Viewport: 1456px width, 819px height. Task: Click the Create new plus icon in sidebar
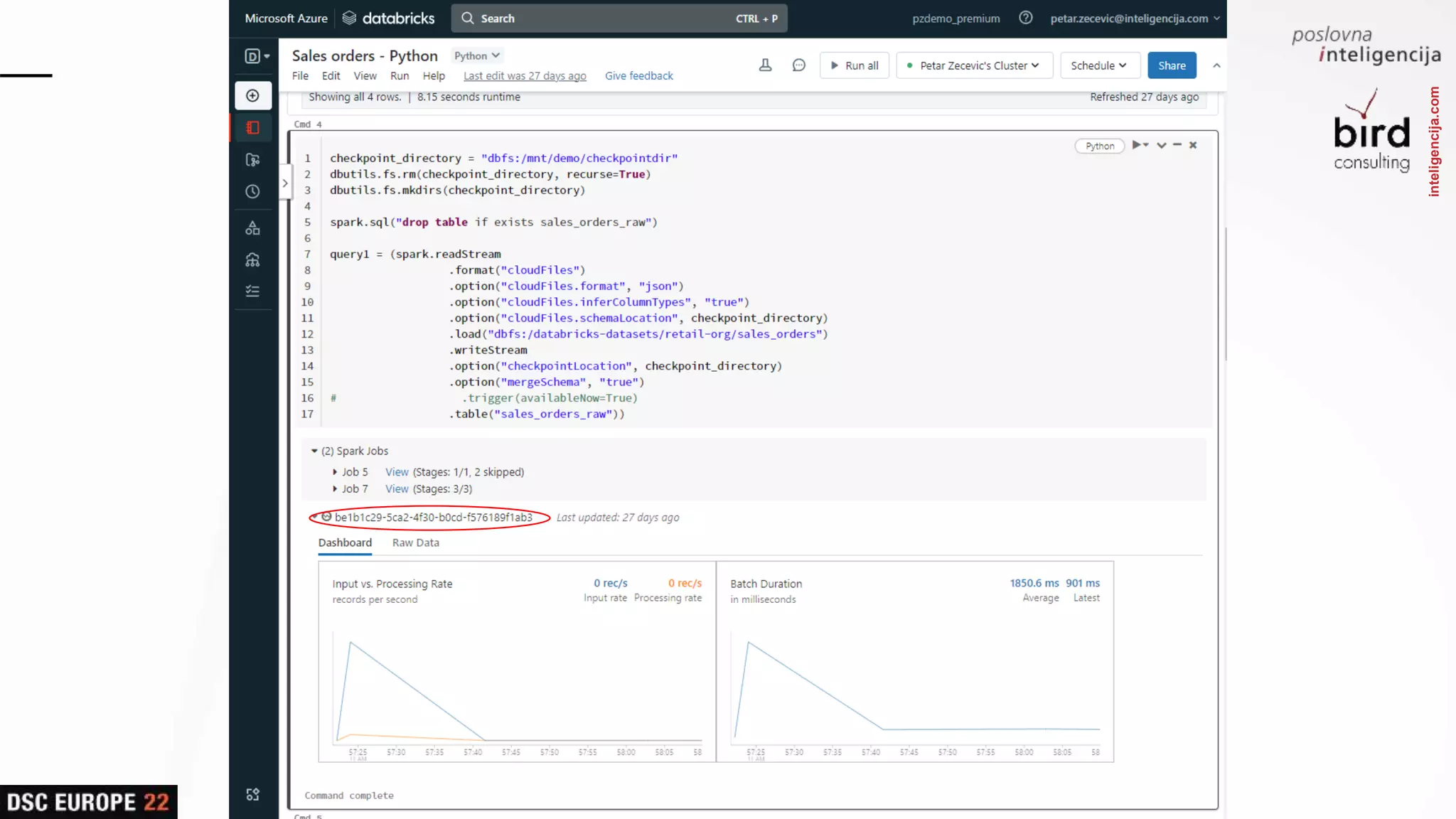252,96
